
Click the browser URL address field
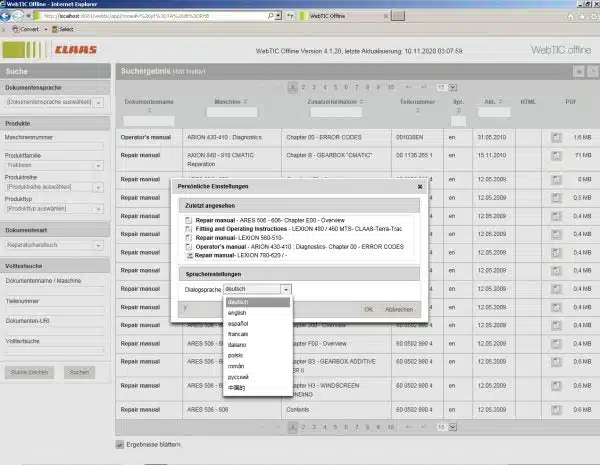pyautogui.click(x=154, y=16)
